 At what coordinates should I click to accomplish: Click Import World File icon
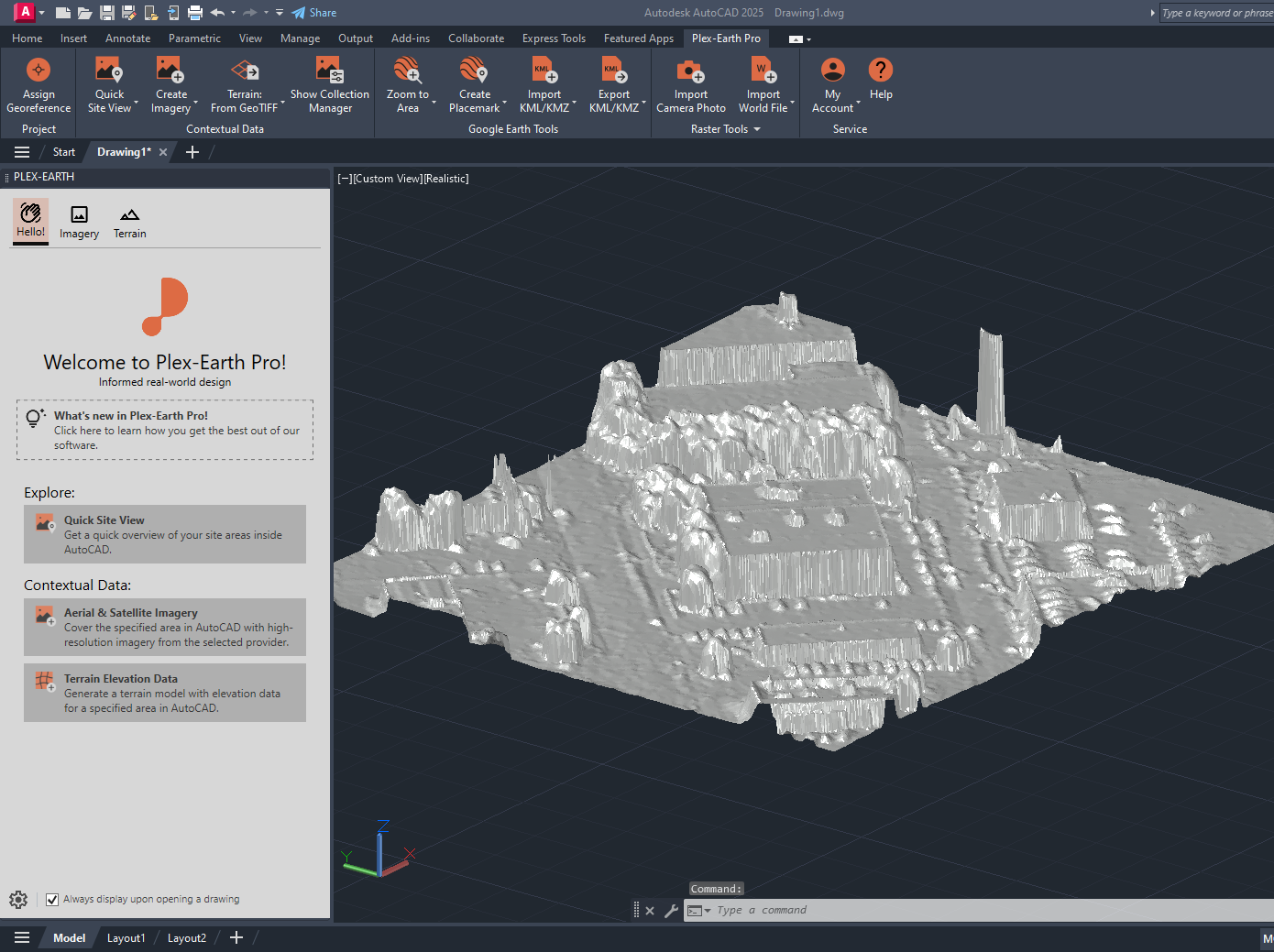(763, 71)
